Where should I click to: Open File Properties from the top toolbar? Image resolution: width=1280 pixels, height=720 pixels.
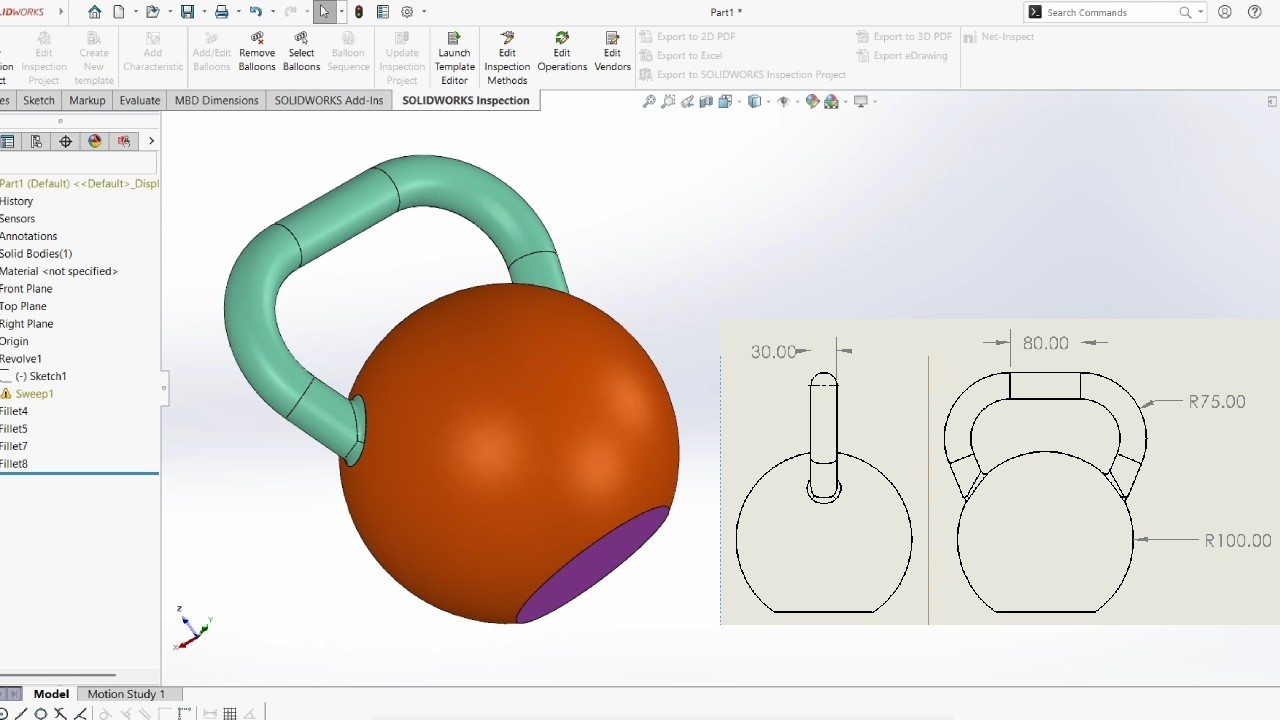point(383,12)
